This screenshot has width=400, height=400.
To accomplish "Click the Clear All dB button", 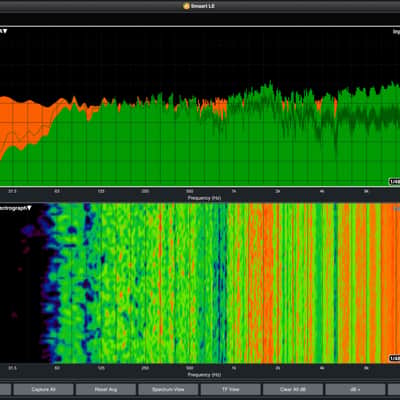I will pyautogui.click(x=293, y=389).
